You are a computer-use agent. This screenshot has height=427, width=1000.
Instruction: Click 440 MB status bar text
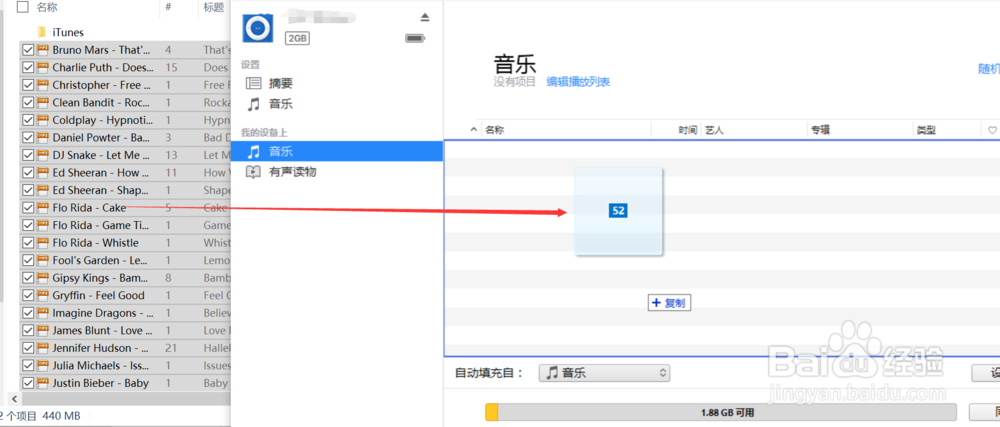click(61, 416)
